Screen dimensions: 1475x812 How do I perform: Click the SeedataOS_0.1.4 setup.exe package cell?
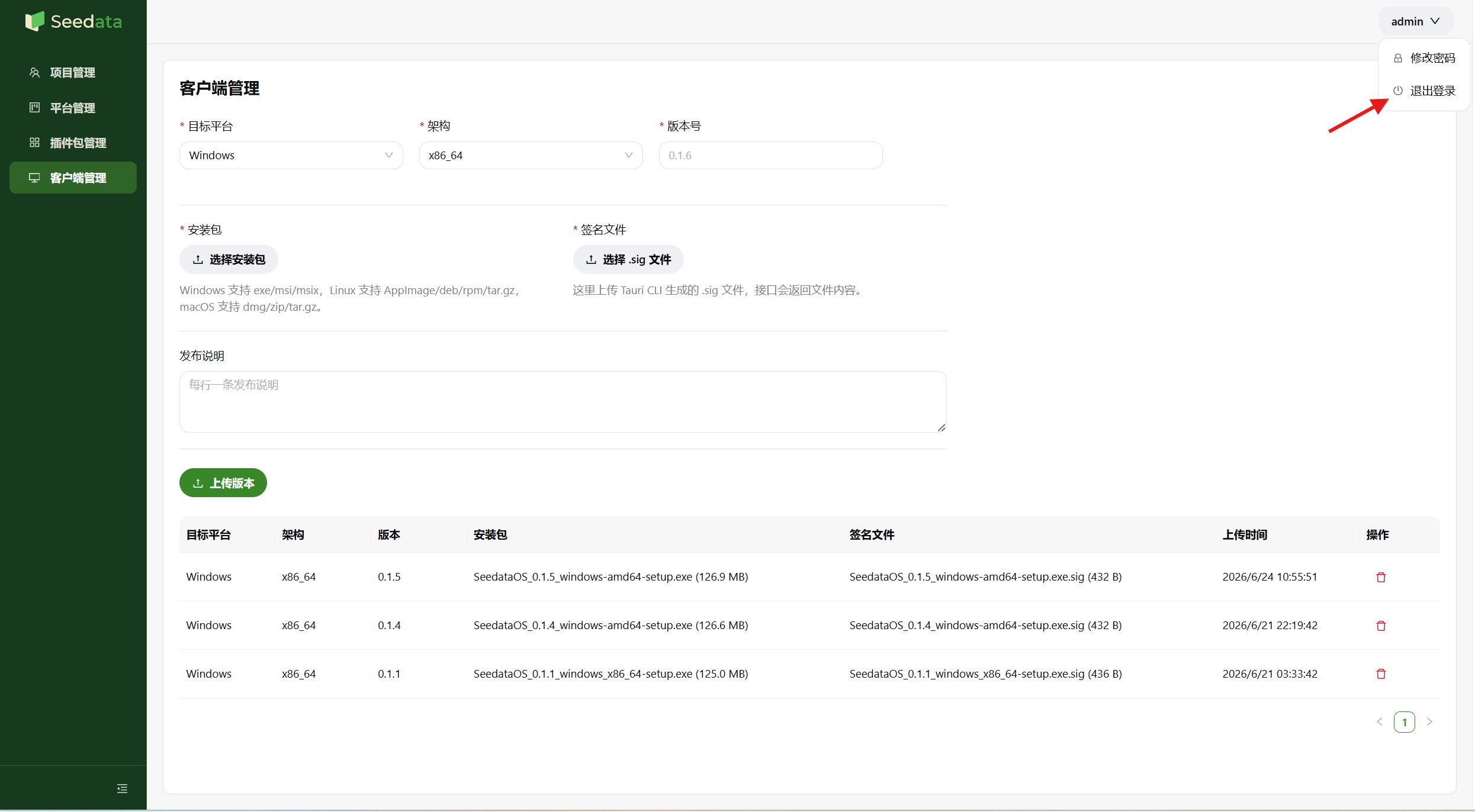(x=610, y=626)
